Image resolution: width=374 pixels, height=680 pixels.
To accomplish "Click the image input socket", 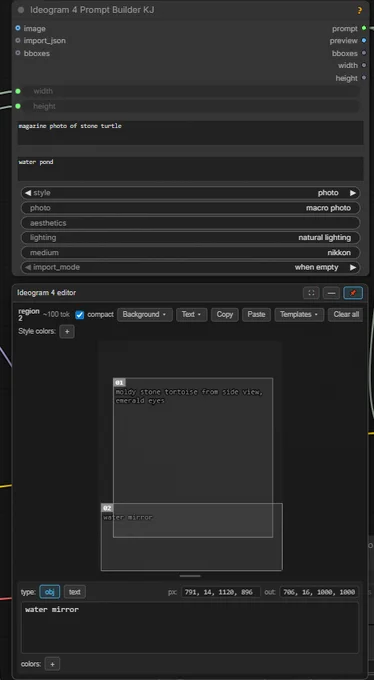I will [x=18, y=28].
